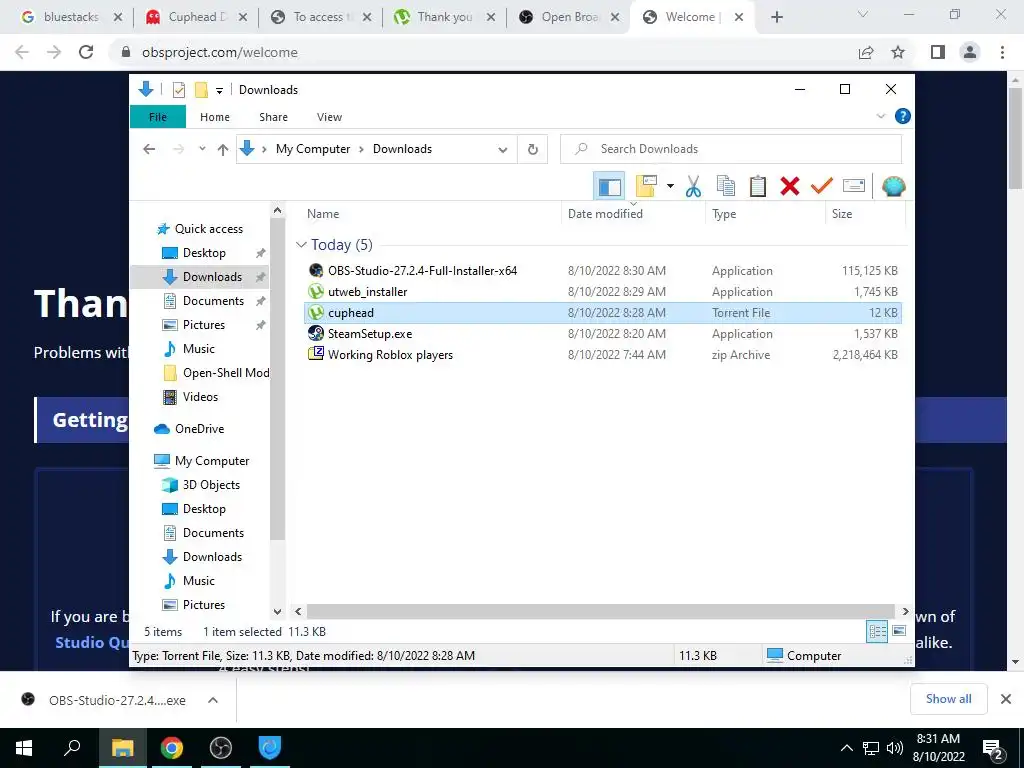The height and width of the screenshot is (768, 1024).
Task: Open Chrome three-dot menu
Action: [1002, 52]
